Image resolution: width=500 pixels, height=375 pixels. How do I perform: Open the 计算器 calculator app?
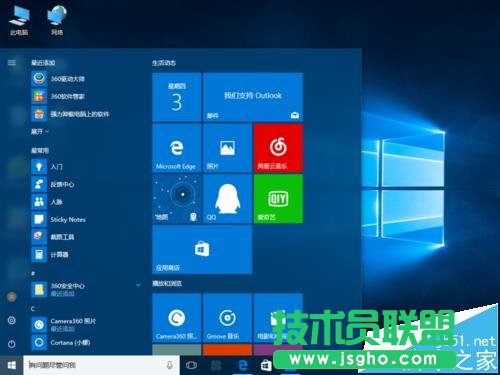[50, 254]
